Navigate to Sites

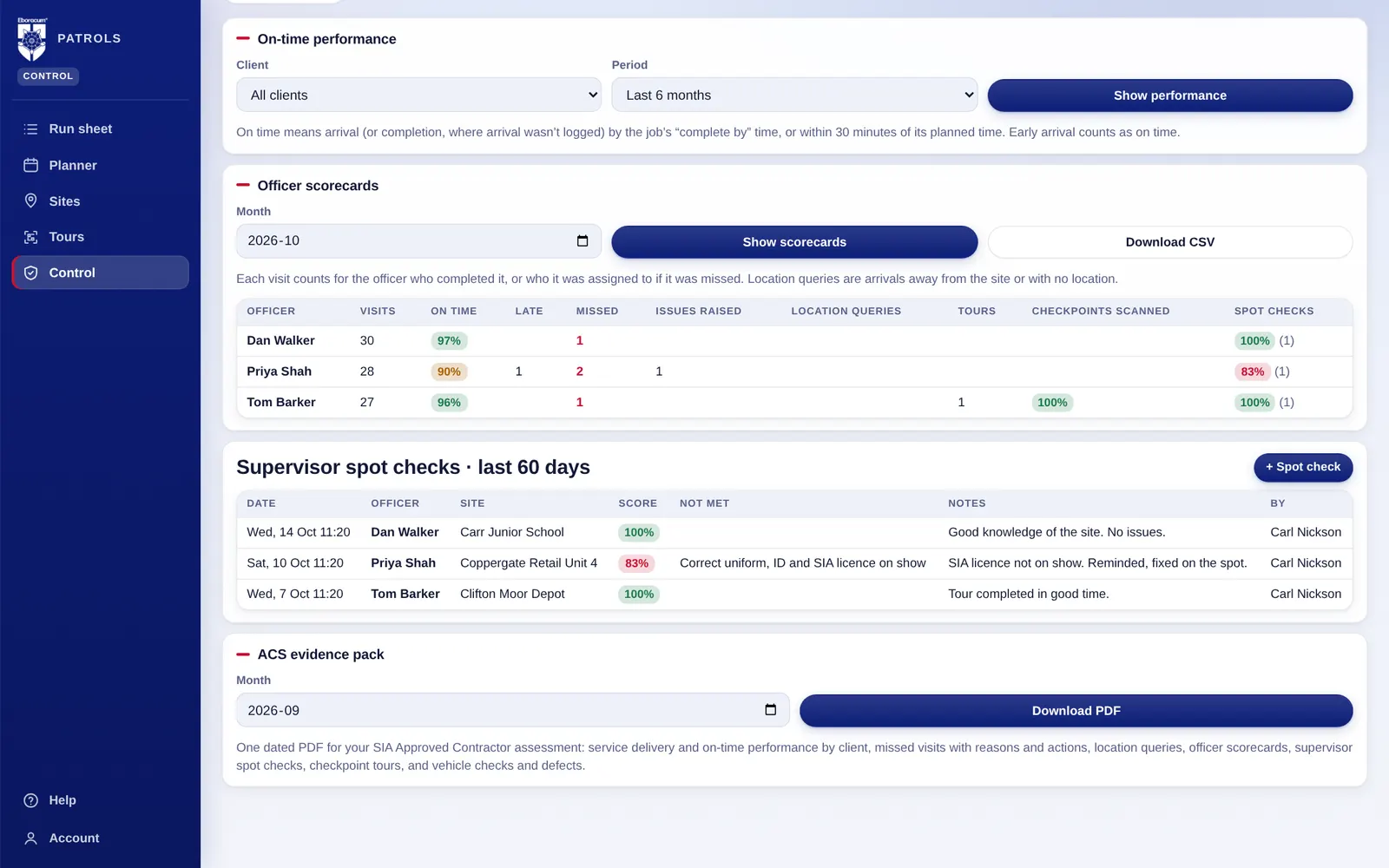[x=100, y=201]
